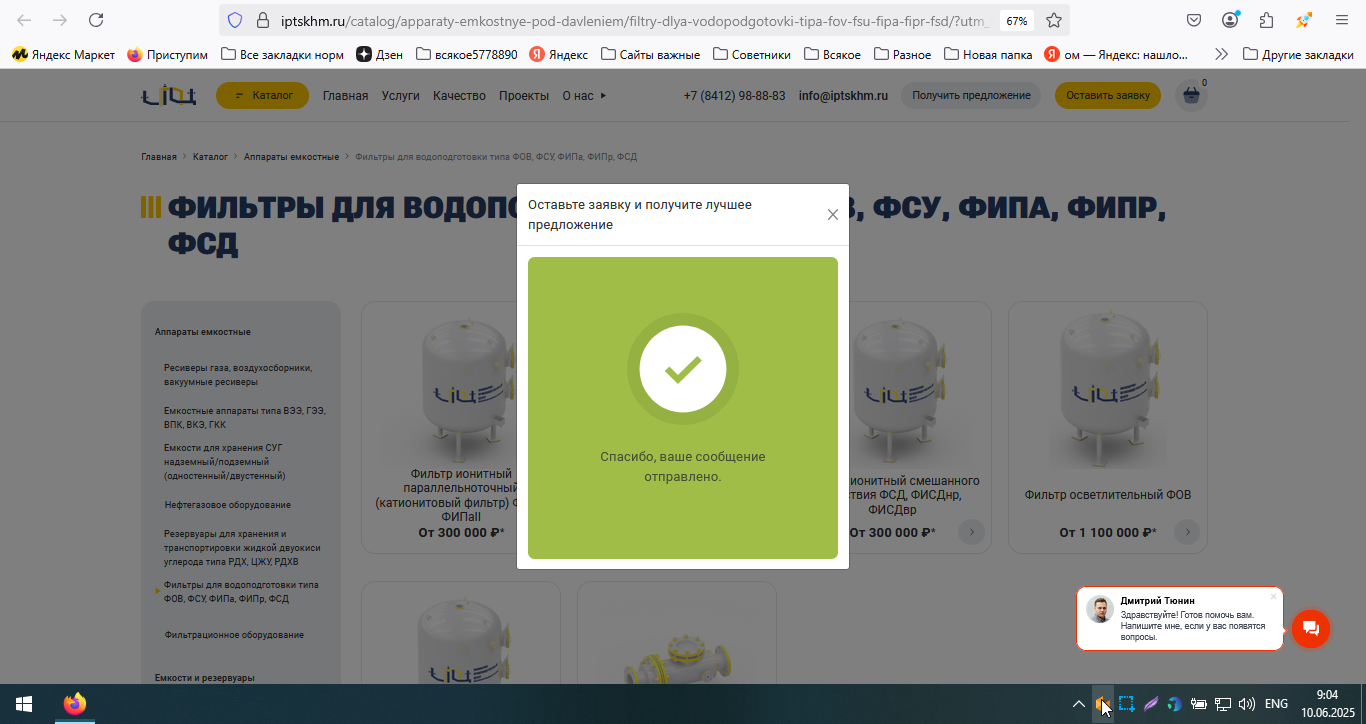The width and height of the screenshot is (1366, 724).
Task: Open Фильтр осветлительный ФОВ product title
Action: click(x=1107, y=495)
